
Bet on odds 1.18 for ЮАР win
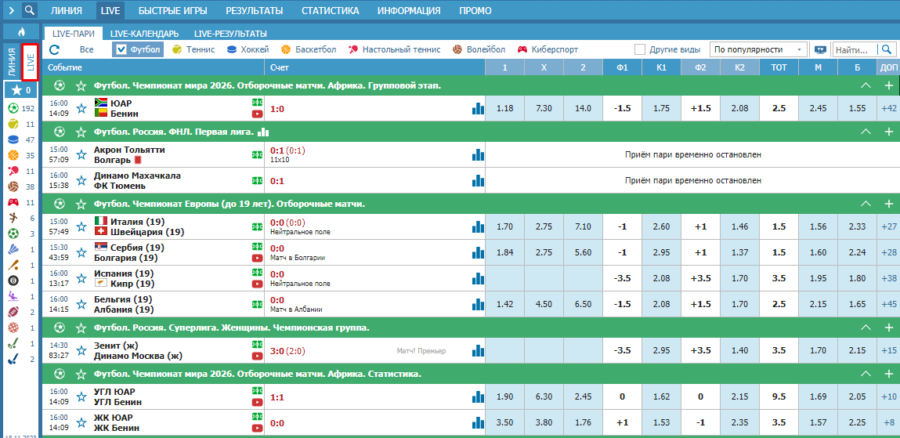[x=505, y=108]
